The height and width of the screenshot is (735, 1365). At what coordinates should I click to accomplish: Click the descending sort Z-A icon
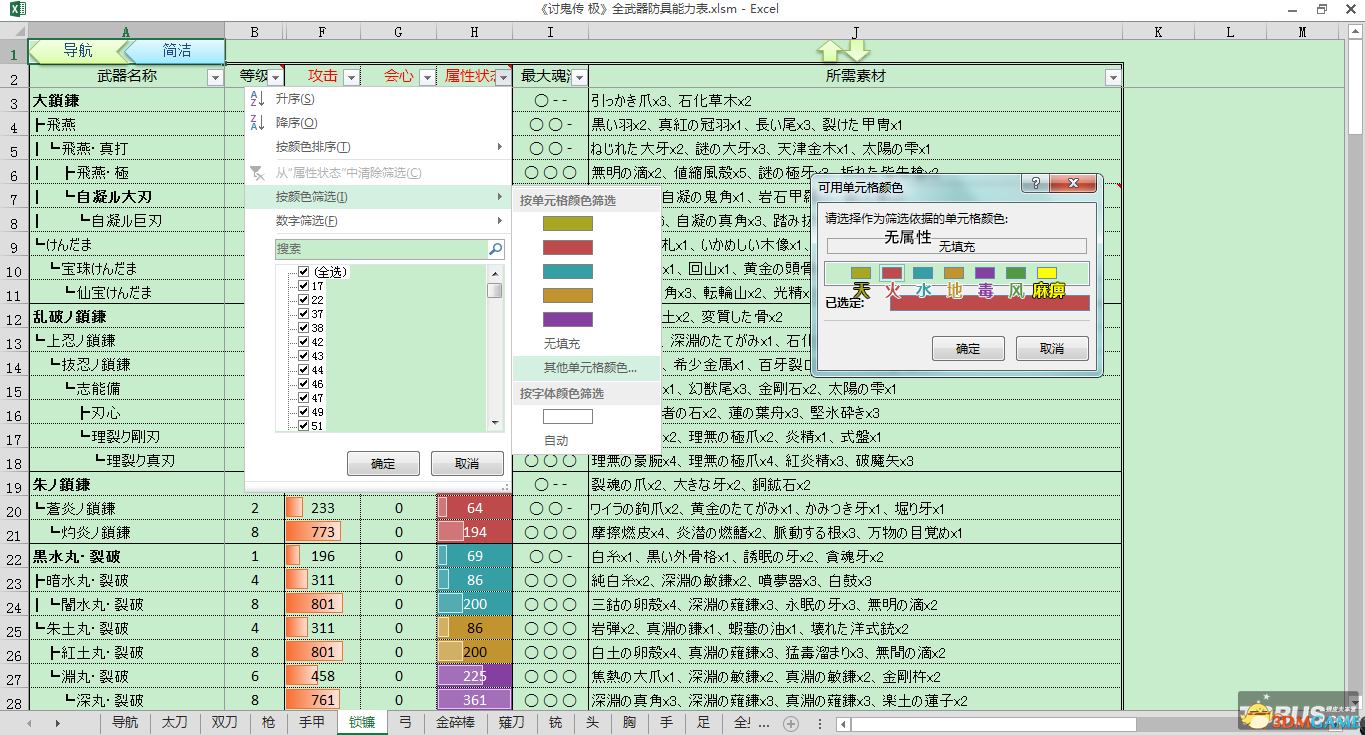[x=257, y=123]
